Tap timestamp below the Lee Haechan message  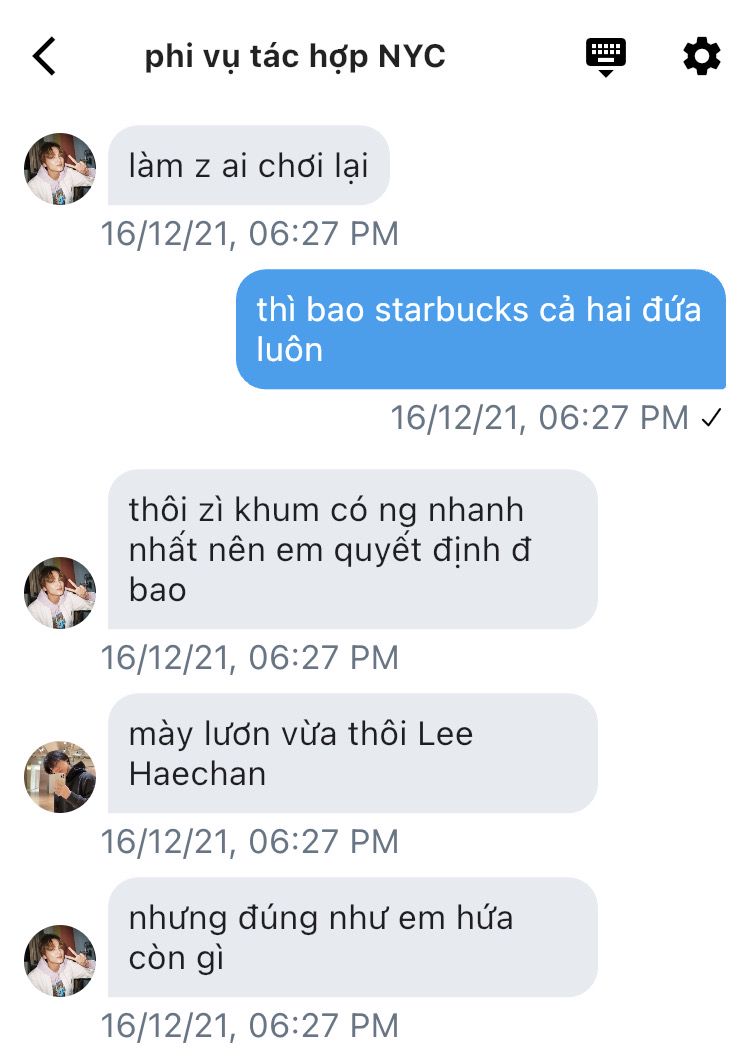(x=250, y=841)
